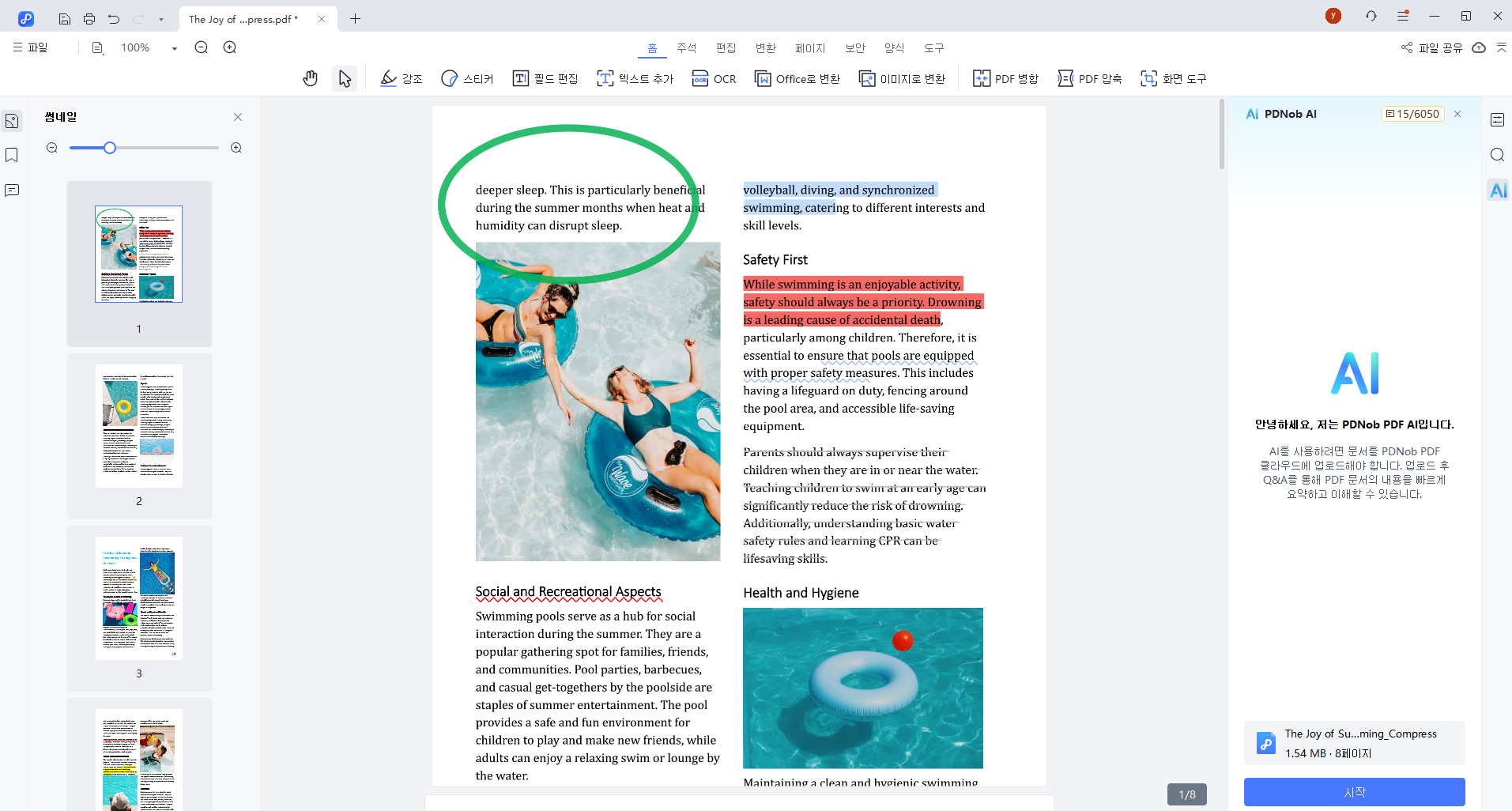Click the PDF 압축 compress tool
Image resolution: width=1512 pixels, height=811 pixels.
coord(1090,78)
